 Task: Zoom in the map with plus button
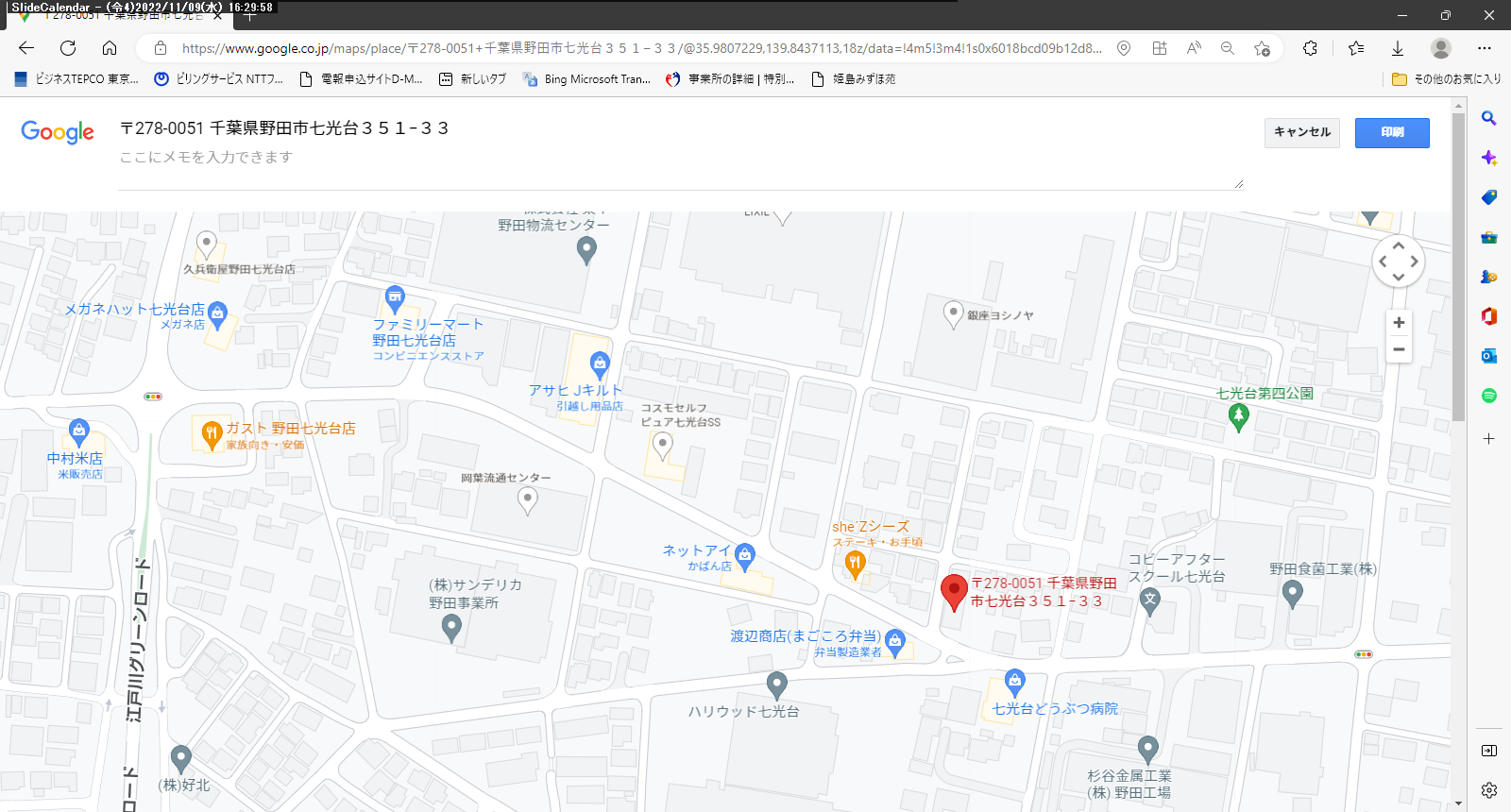click(x=1399, y=322)
